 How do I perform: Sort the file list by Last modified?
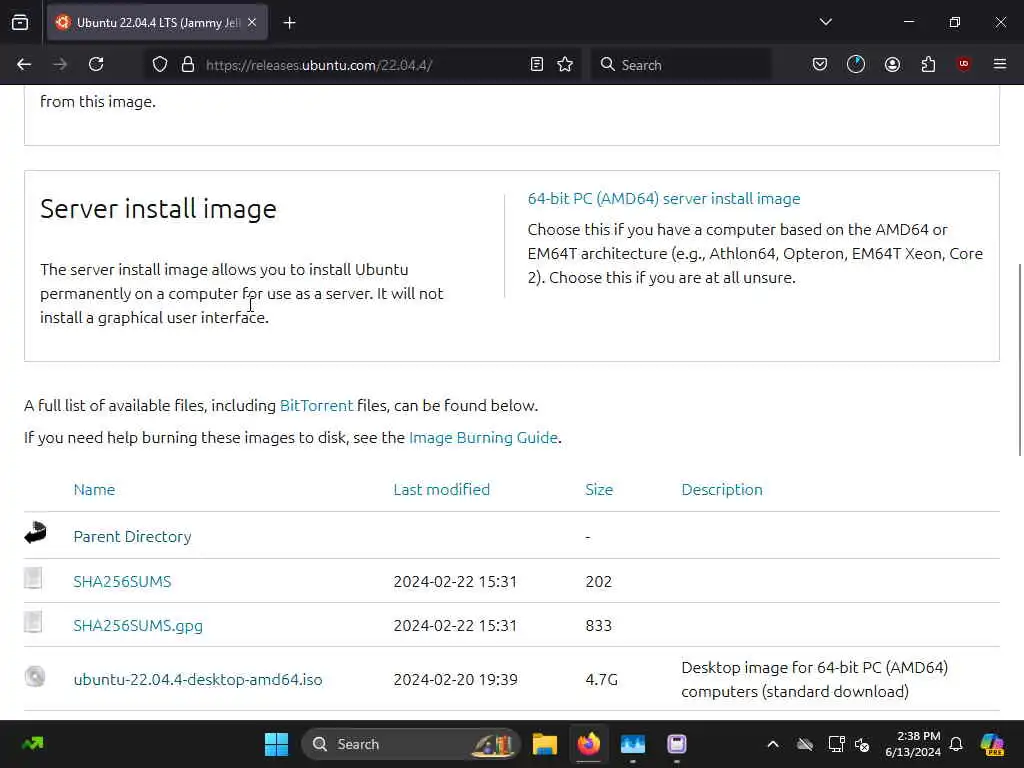[x=441, y=489]
